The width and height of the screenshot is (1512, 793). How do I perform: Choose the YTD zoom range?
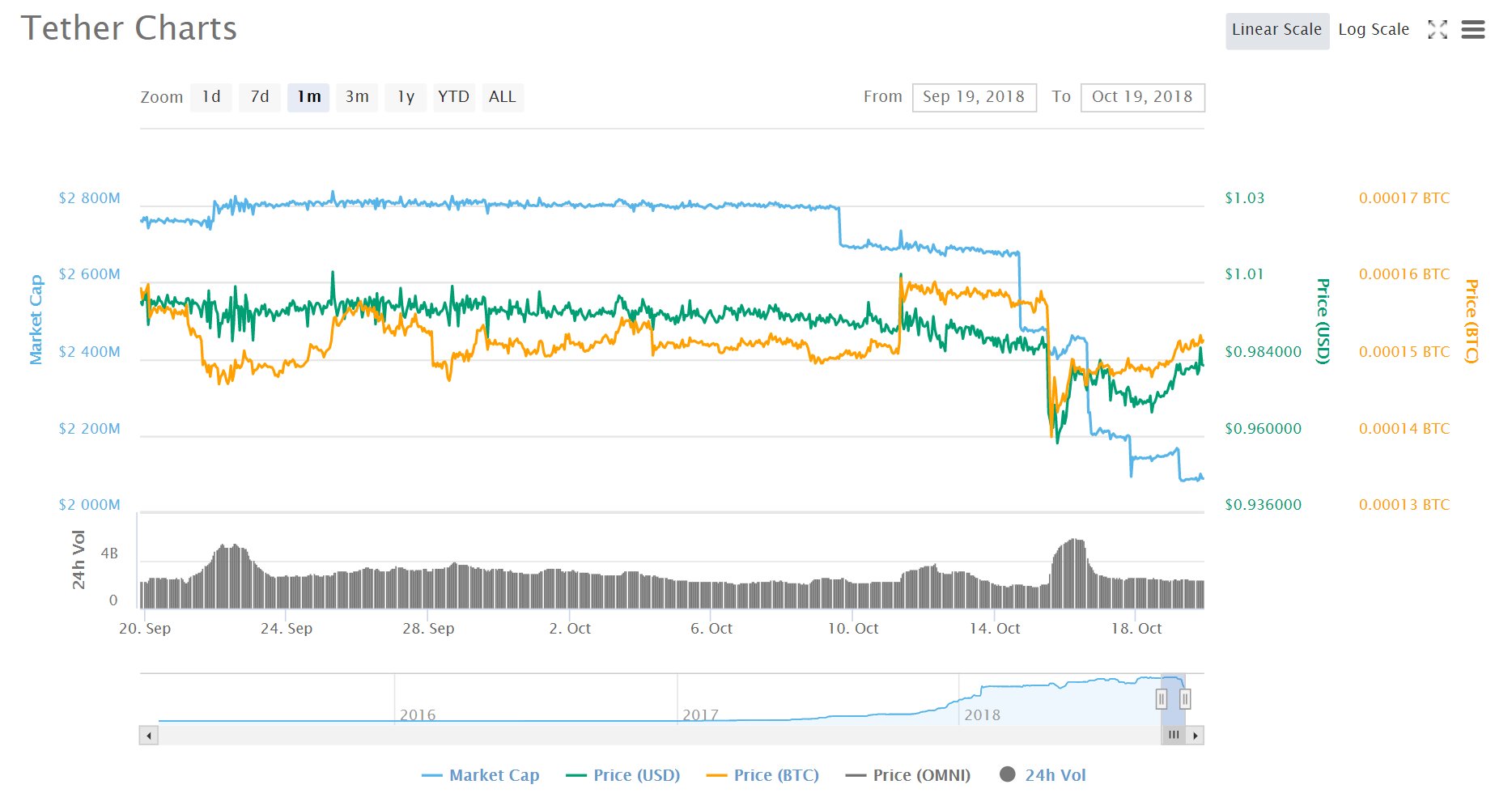[x=454, y=97]
